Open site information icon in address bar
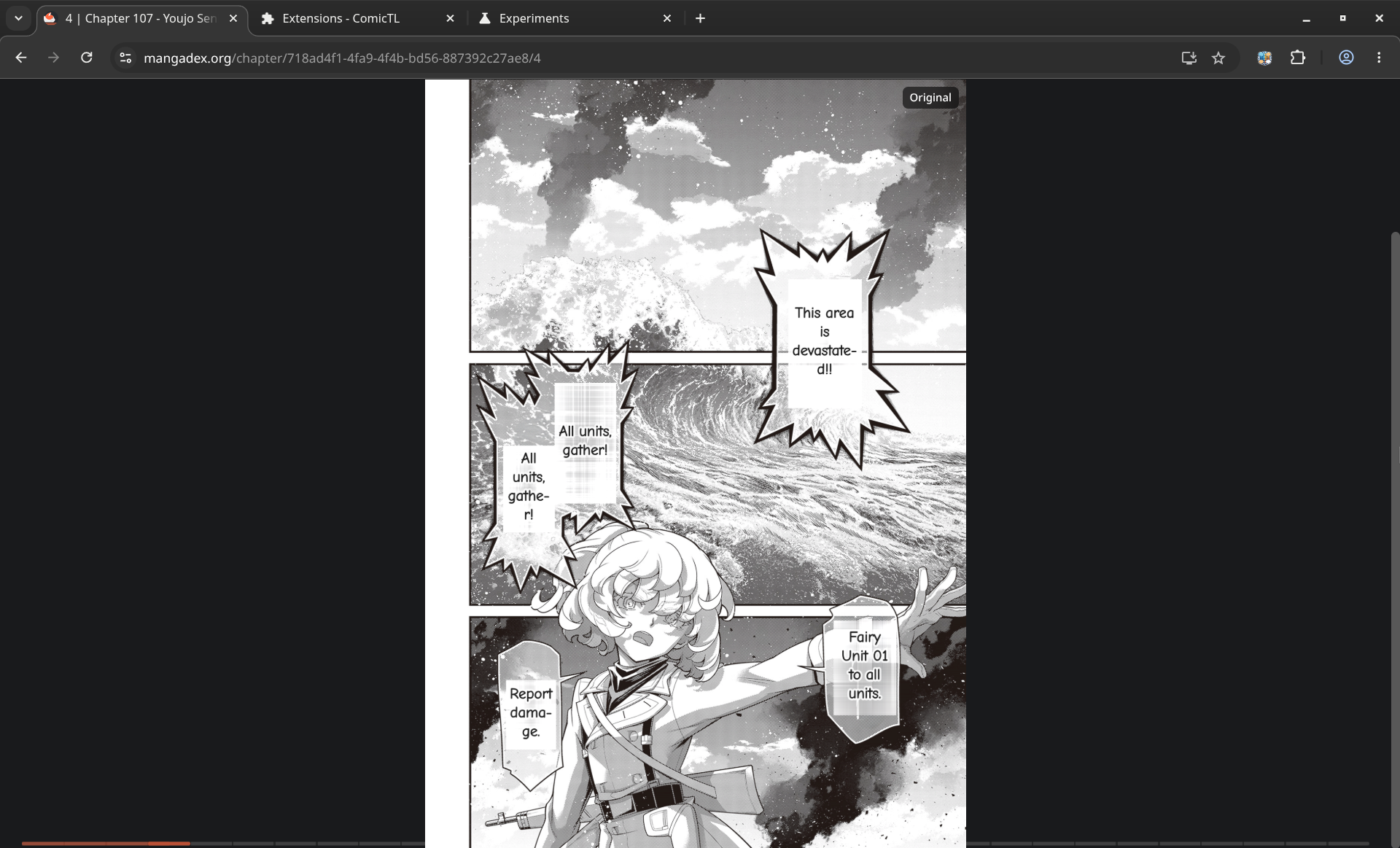The height and width of the screenshot is (848, 1400). [125, 58]
